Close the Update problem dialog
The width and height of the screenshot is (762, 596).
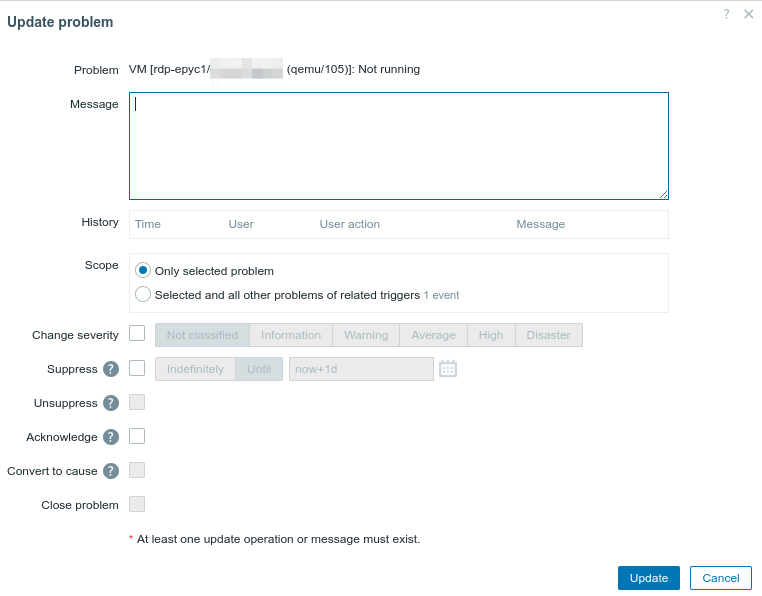pos(748,14)
